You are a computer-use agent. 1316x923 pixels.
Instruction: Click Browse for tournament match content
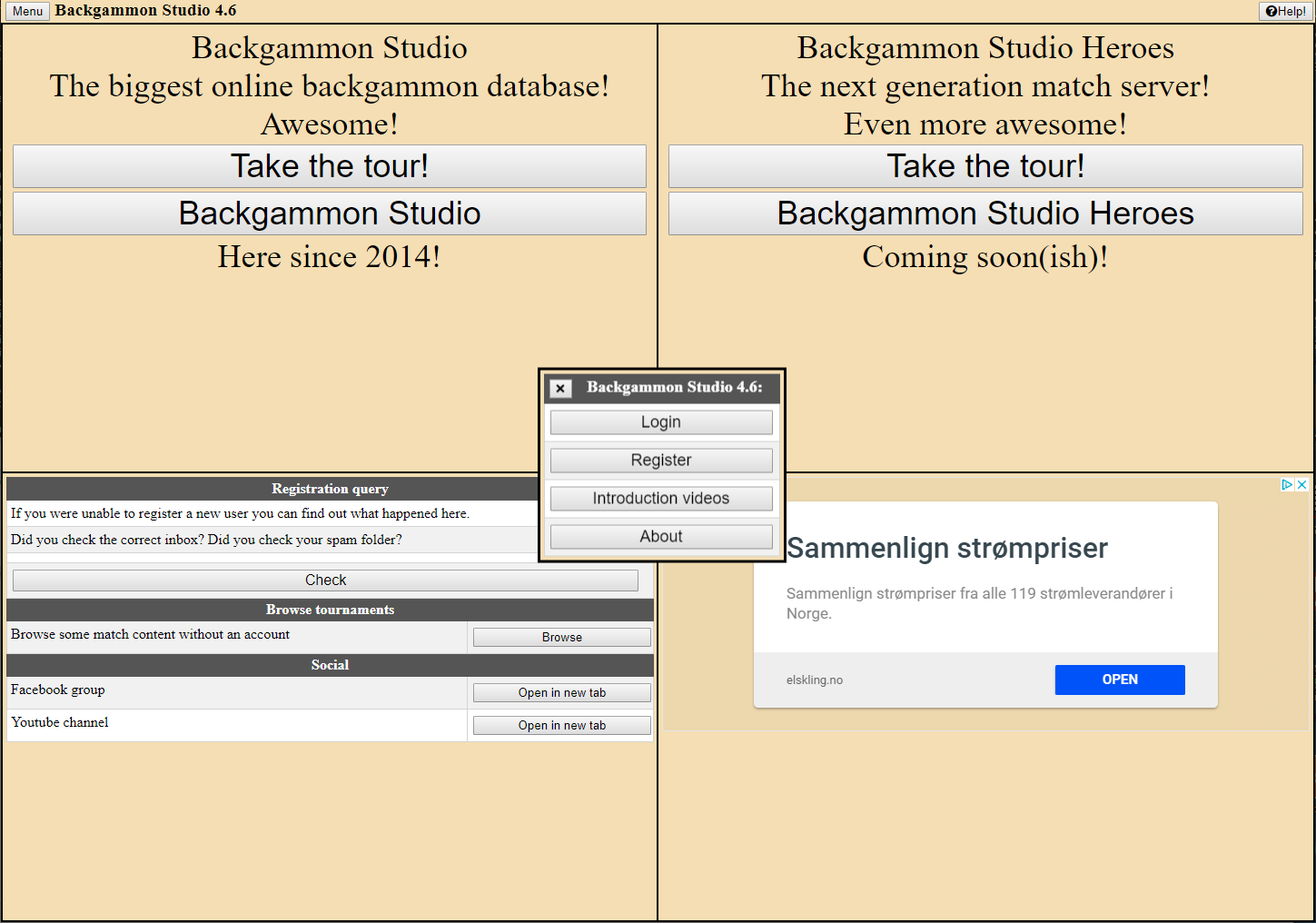(562, 638)
